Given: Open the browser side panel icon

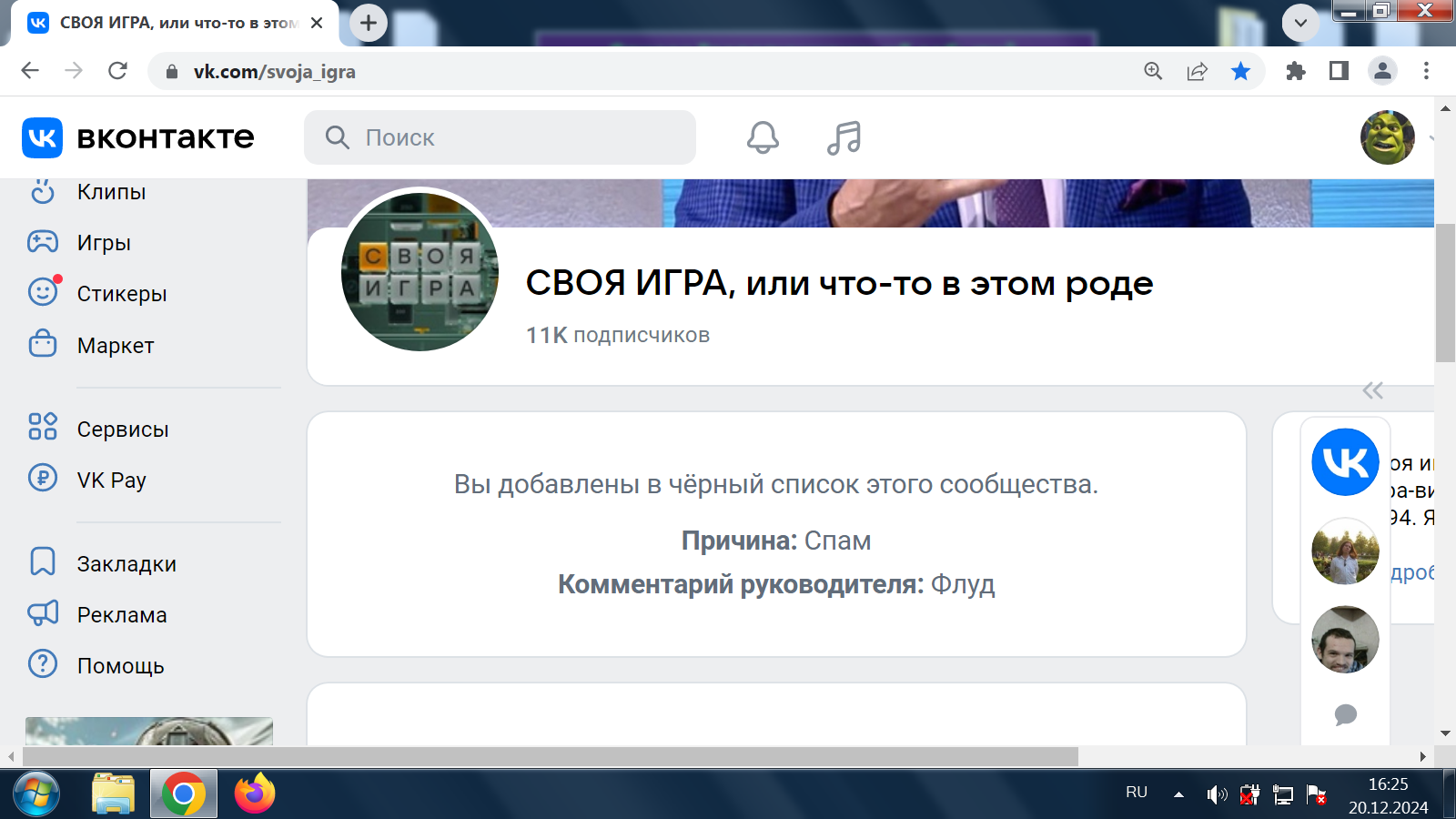Looking at the screenshot, I should (1339, 71).
